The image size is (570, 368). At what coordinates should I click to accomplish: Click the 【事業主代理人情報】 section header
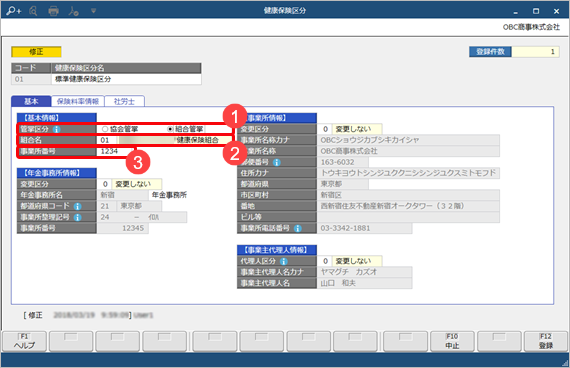tap(277, 250)
